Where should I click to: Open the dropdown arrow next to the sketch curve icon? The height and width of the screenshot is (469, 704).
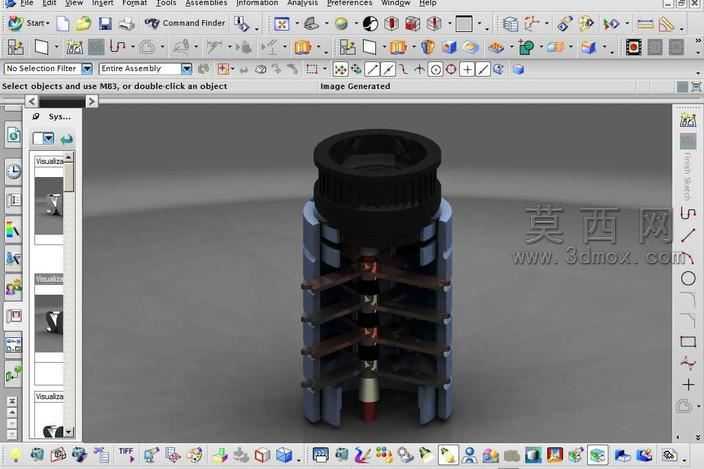coord(132,47)
